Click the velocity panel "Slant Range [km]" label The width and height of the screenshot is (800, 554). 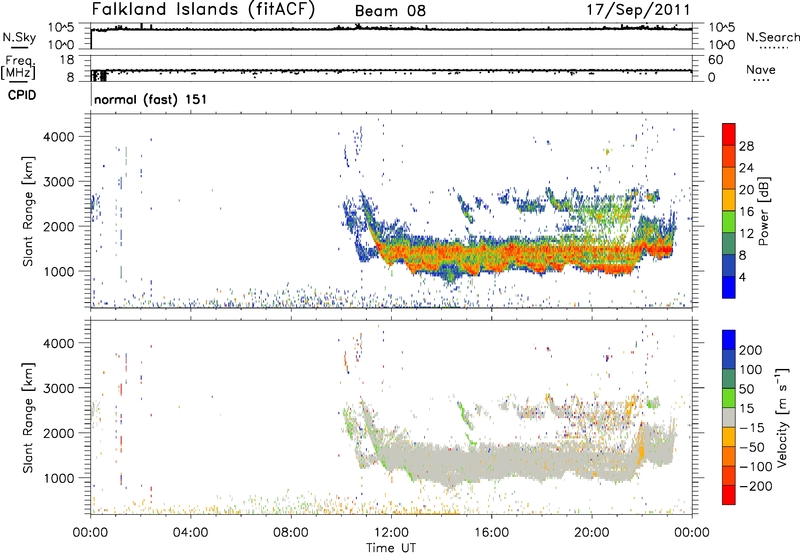pos(28,418)
